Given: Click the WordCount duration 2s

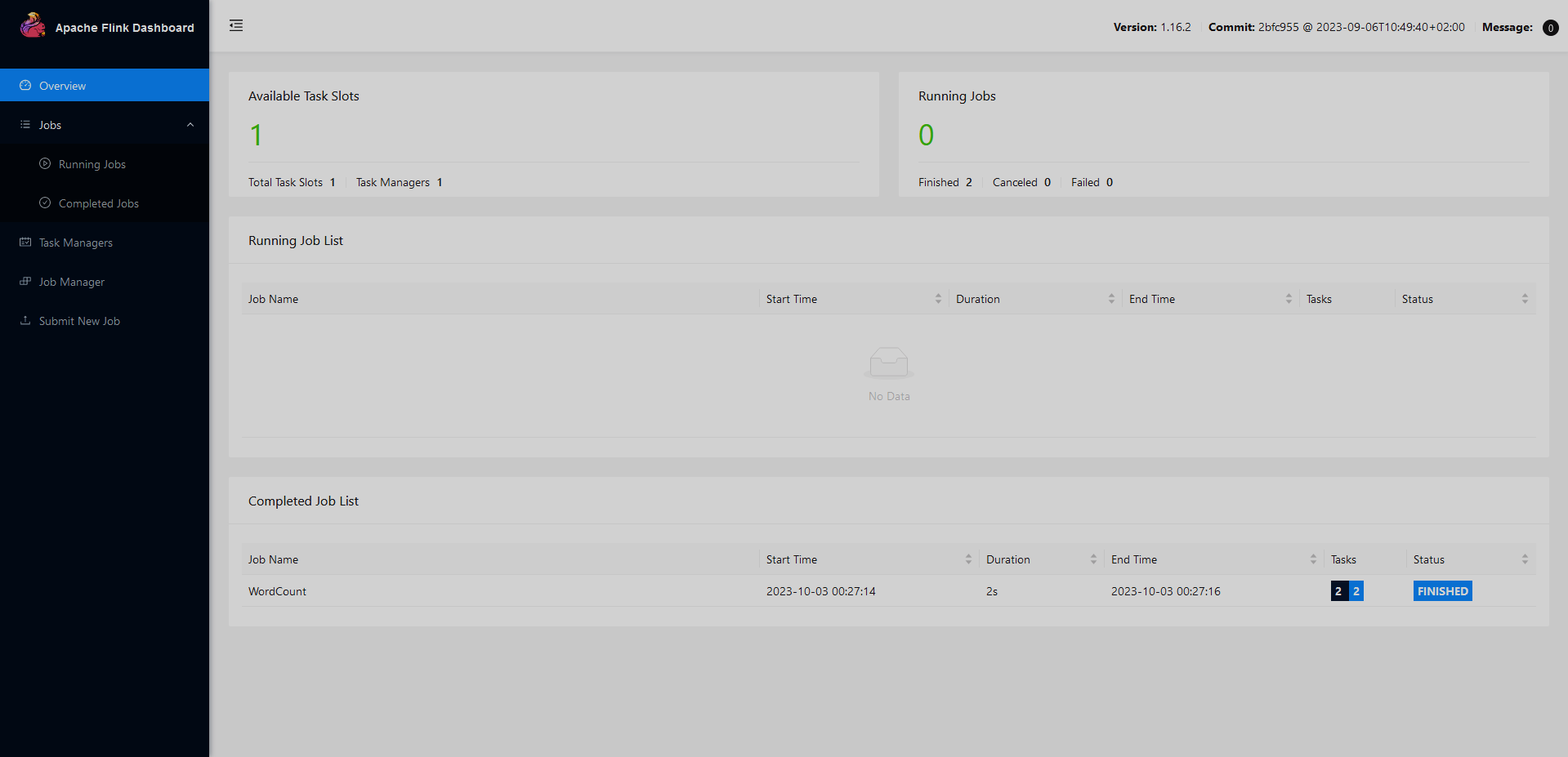Looking at the screenshot, I should pos(992,591).
